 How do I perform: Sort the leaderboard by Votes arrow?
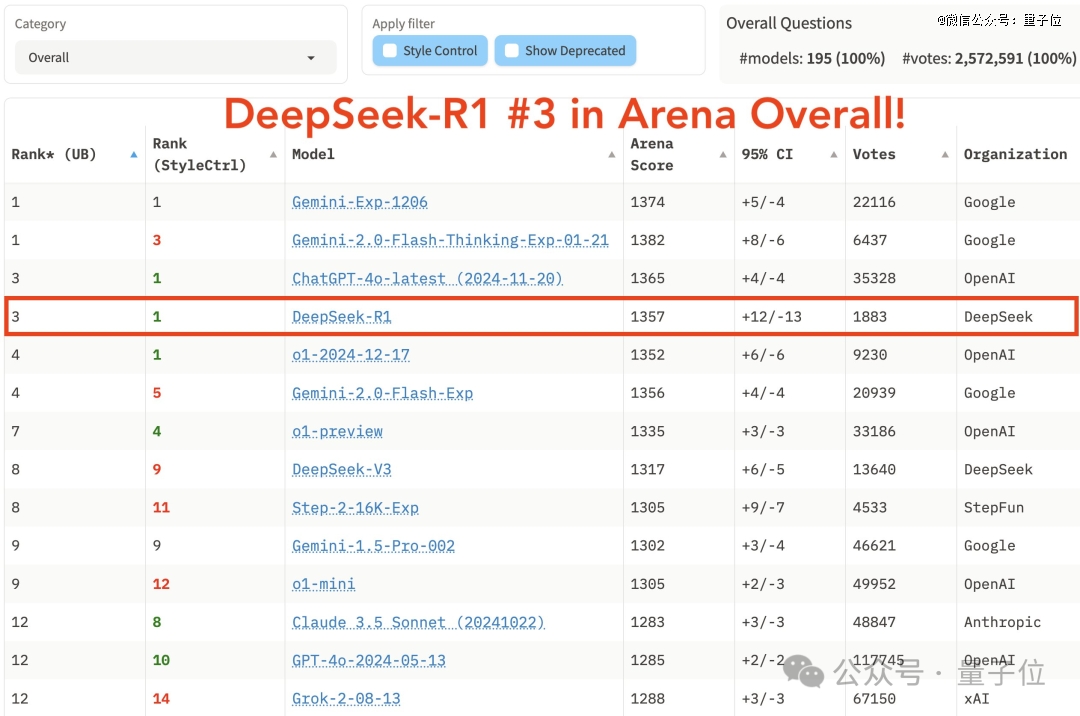pyautogui.click(x=945, y=154)
